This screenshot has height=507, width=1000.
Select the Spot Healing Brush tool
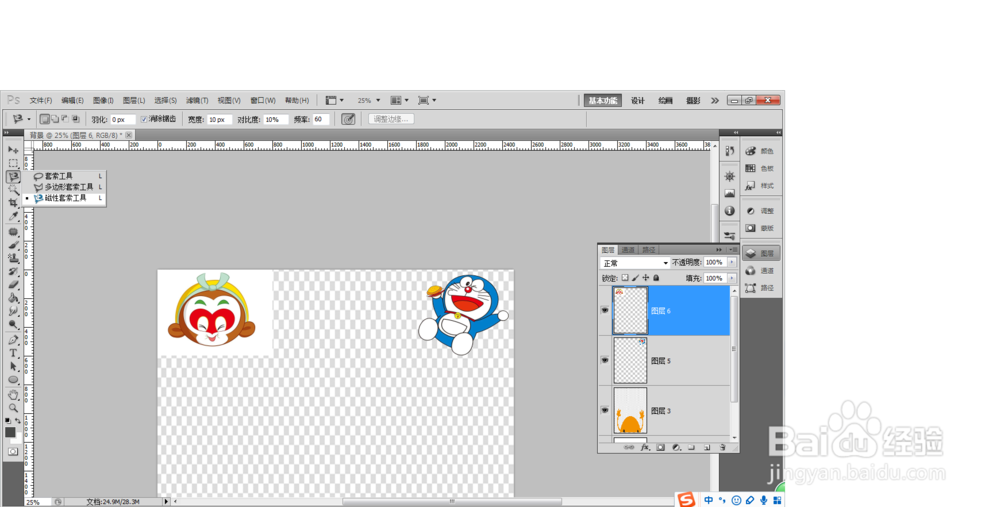pyautogui.click(x=13, y=232)
